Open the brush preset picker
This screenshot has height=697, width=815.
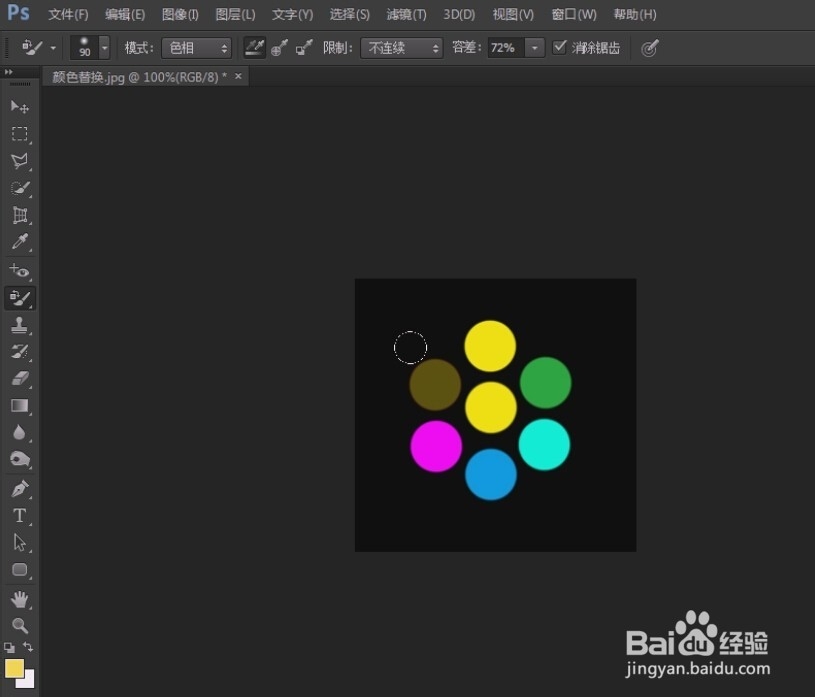[104, 47]
